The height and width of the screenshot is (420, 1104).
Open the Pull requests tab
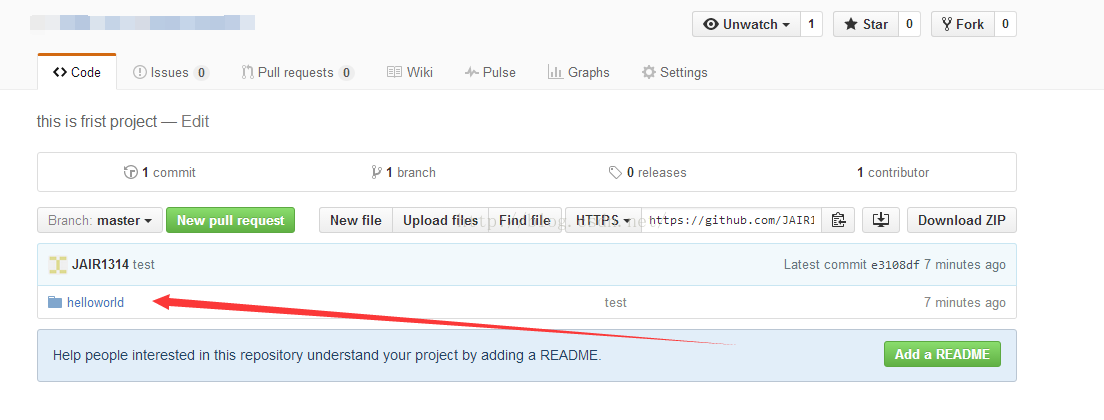[x=297, y=72]
